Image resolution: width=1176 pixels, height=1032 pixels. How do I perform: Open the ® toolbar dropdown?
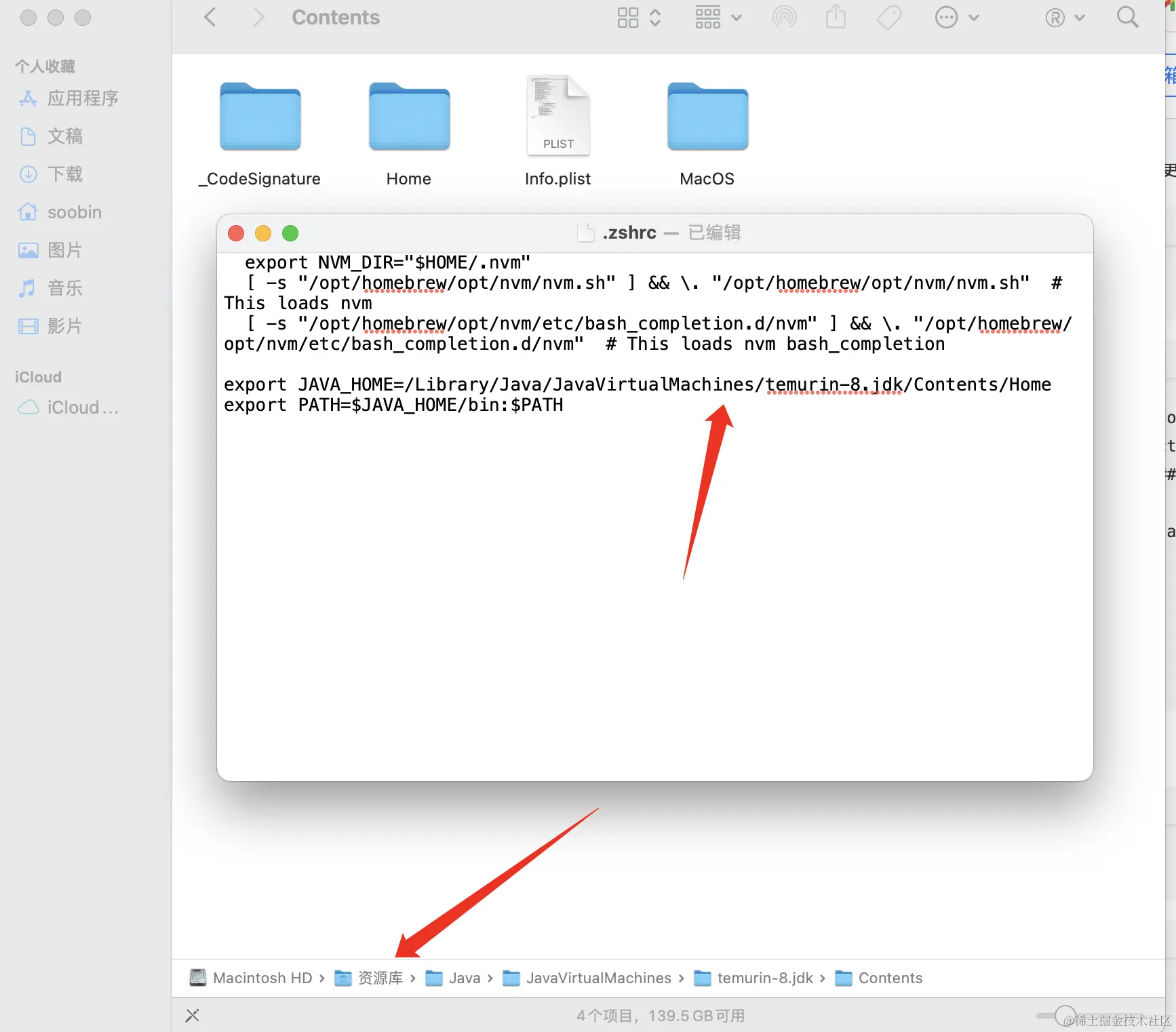1064,18
